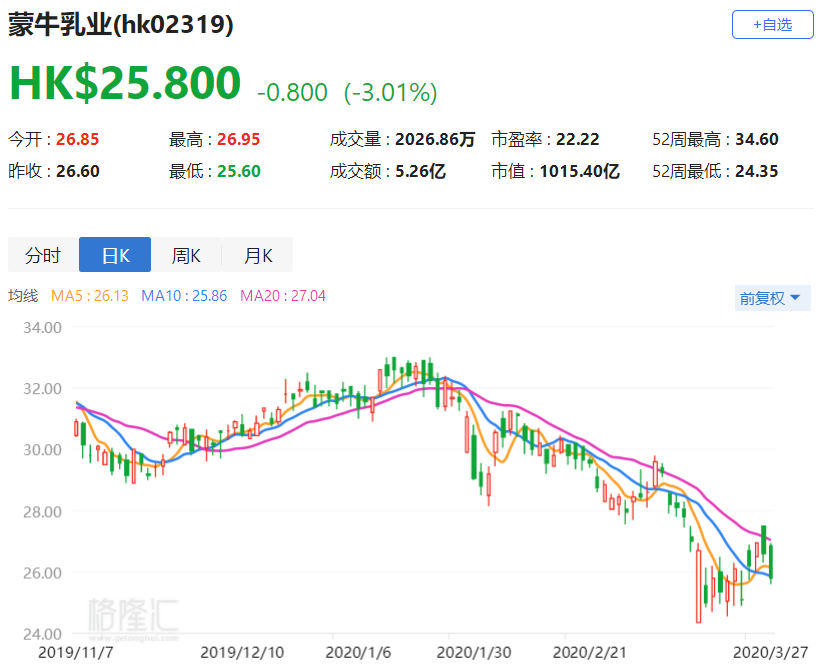Click the HK$25.800 current price

[125, 83]
